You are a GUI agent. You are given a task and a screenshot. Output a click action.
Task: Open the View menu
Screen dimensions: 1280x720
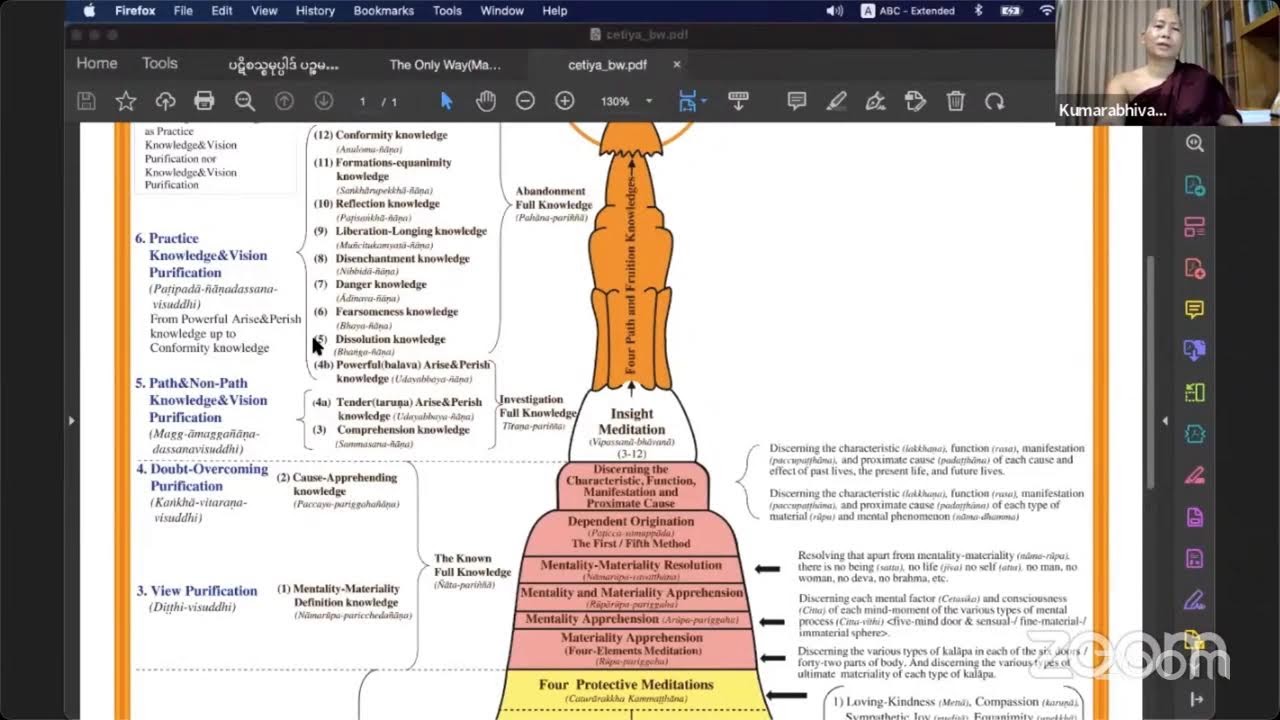pos(264,11)
